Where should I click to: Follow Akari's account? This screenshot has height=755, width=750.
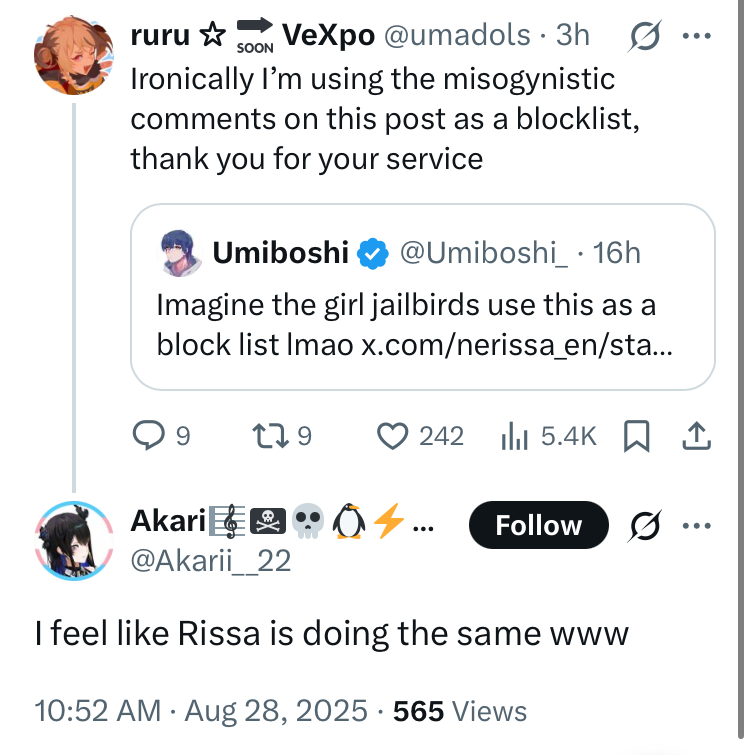pos(539,525)
